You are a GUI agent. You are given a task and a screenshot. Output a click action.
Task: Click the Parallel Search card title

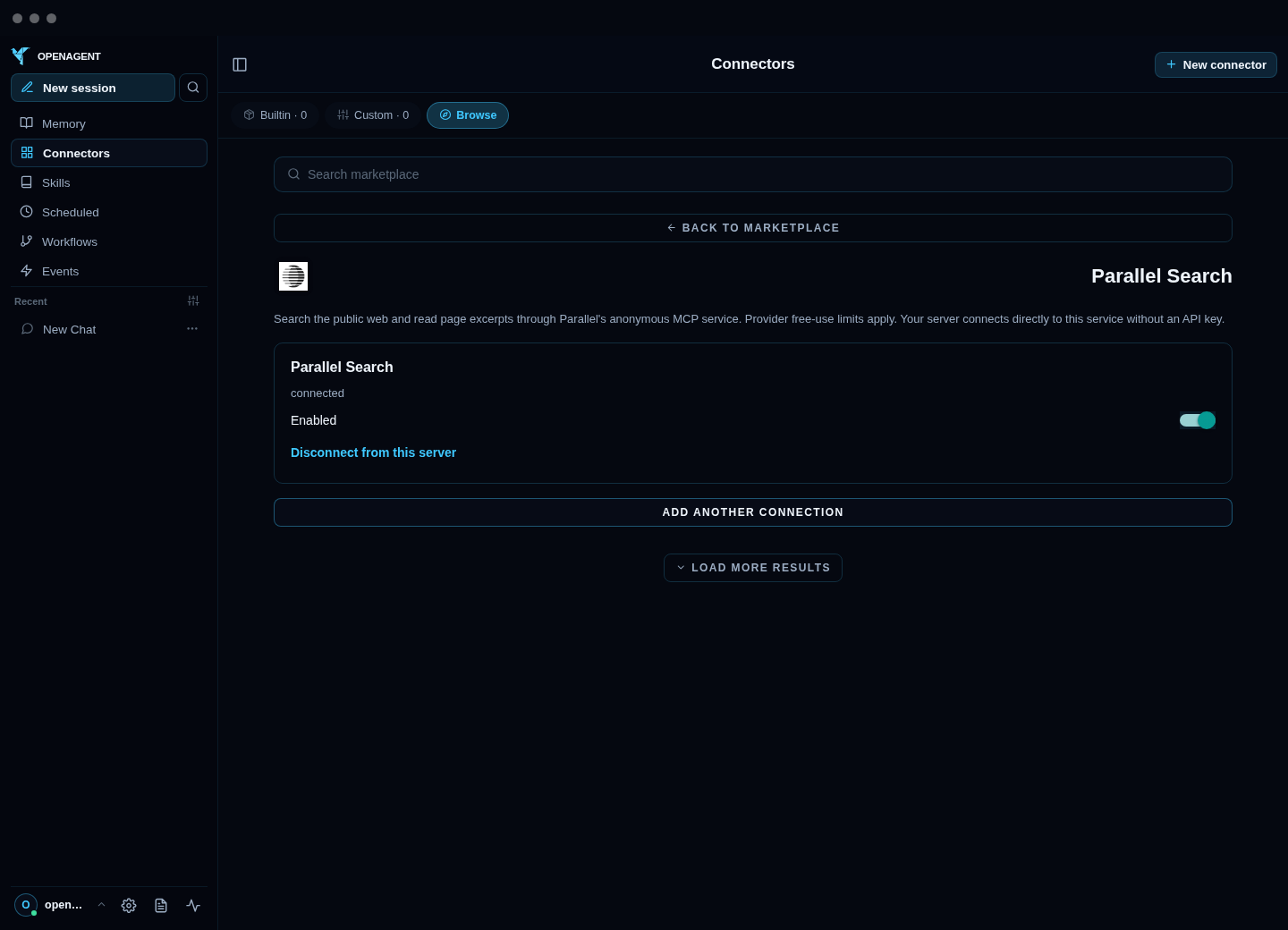point(342,367)
